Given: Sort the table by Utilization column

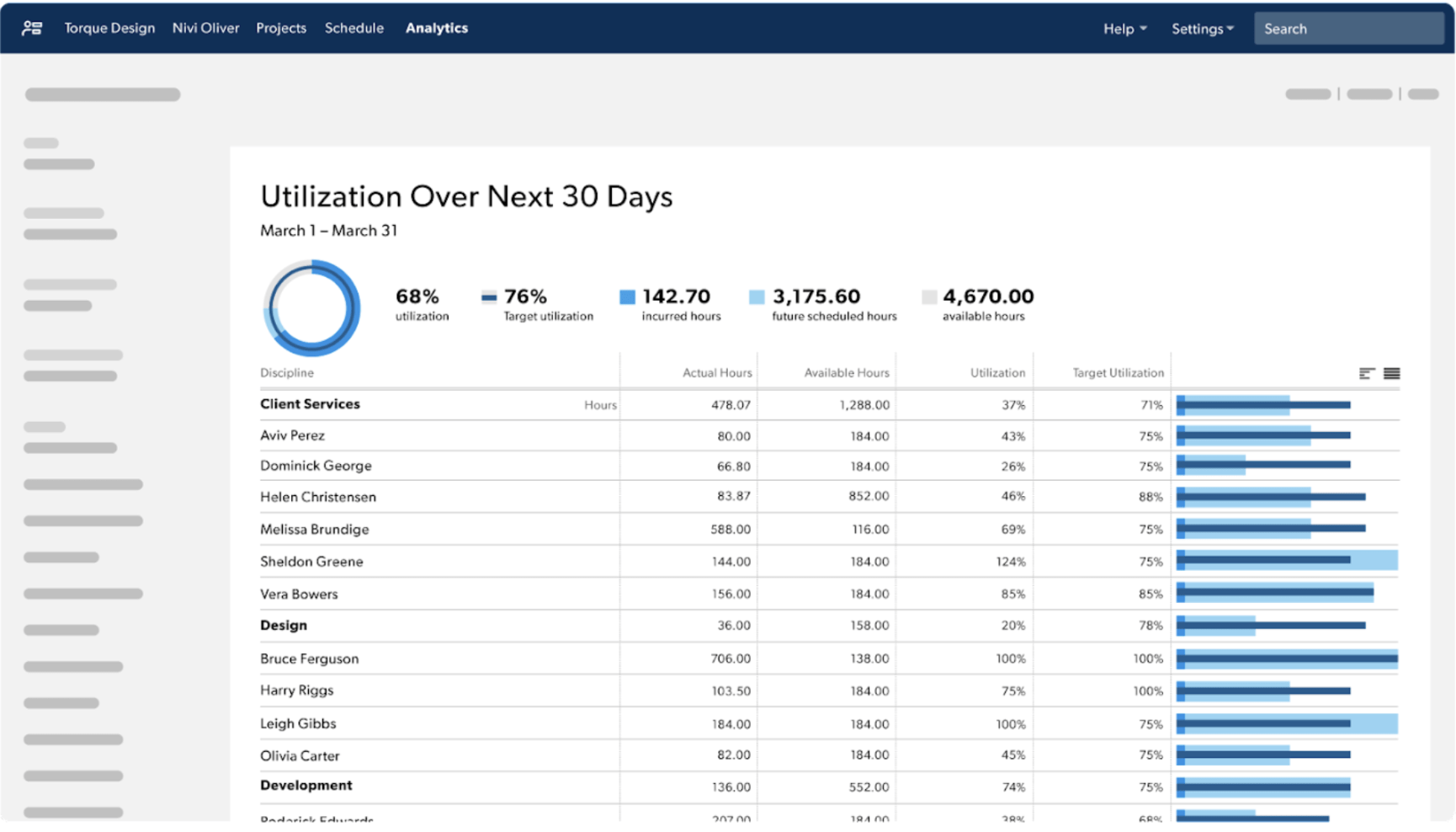Looking at the screenshot, I should (x=996, y=372).
